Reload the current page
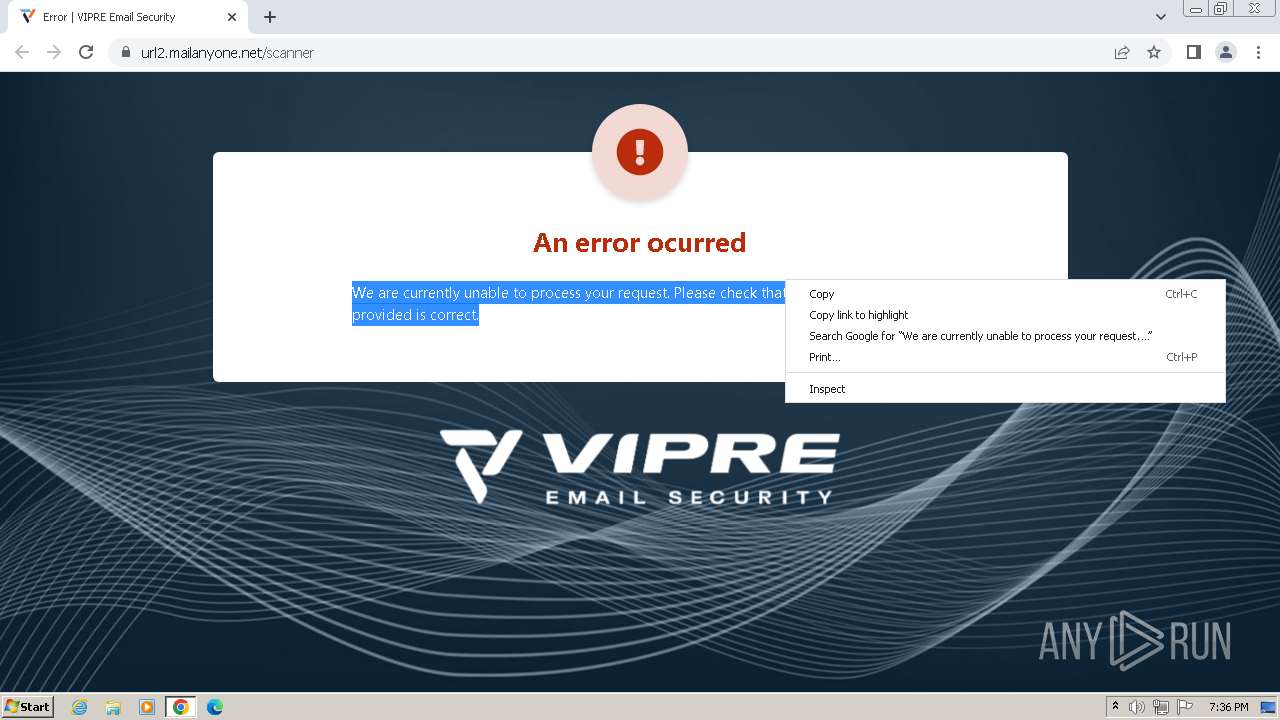This screenshot has height=720, width=1280. tap(86, 52)
